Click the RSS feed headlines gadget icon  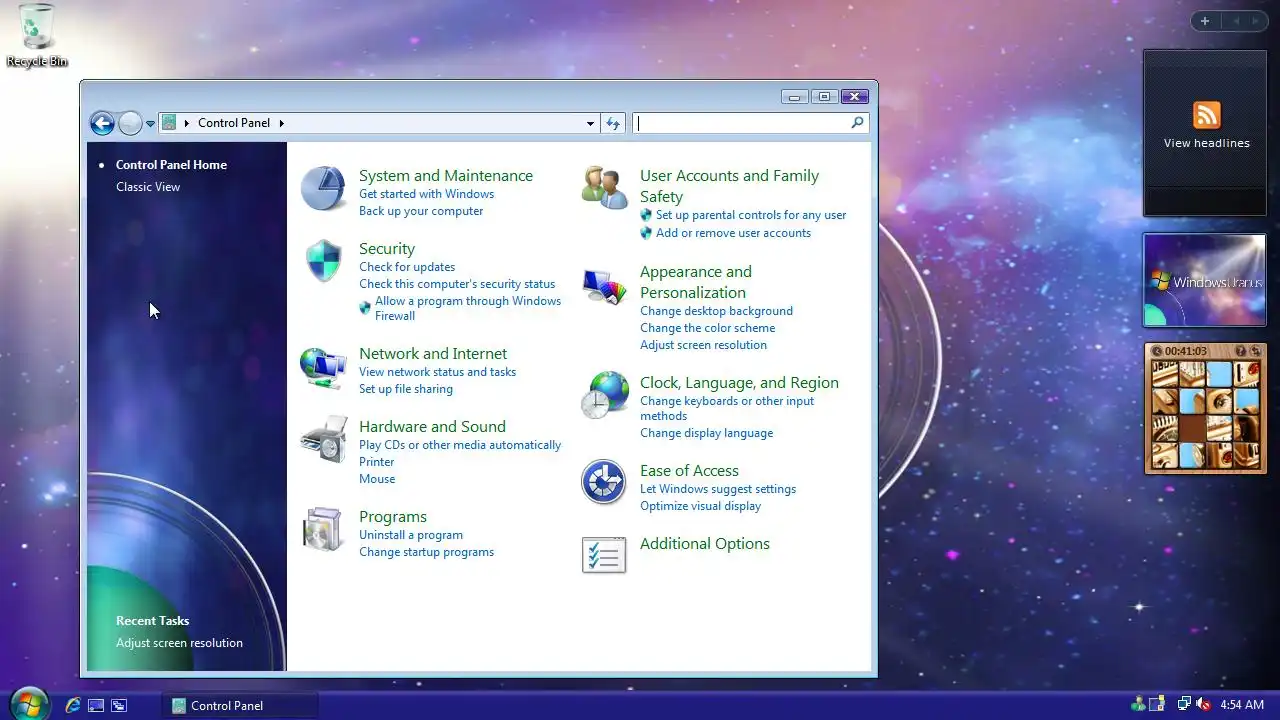click(x=1207, y=115)
